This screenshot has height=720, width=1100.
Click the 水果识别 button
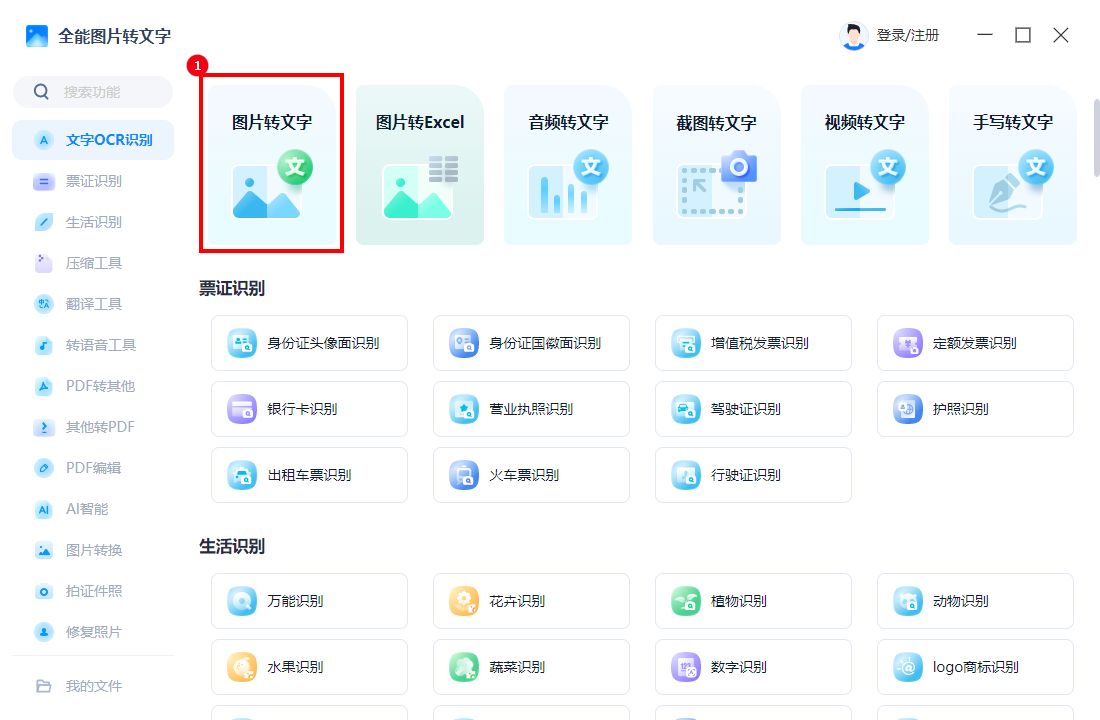pos(309,667)
